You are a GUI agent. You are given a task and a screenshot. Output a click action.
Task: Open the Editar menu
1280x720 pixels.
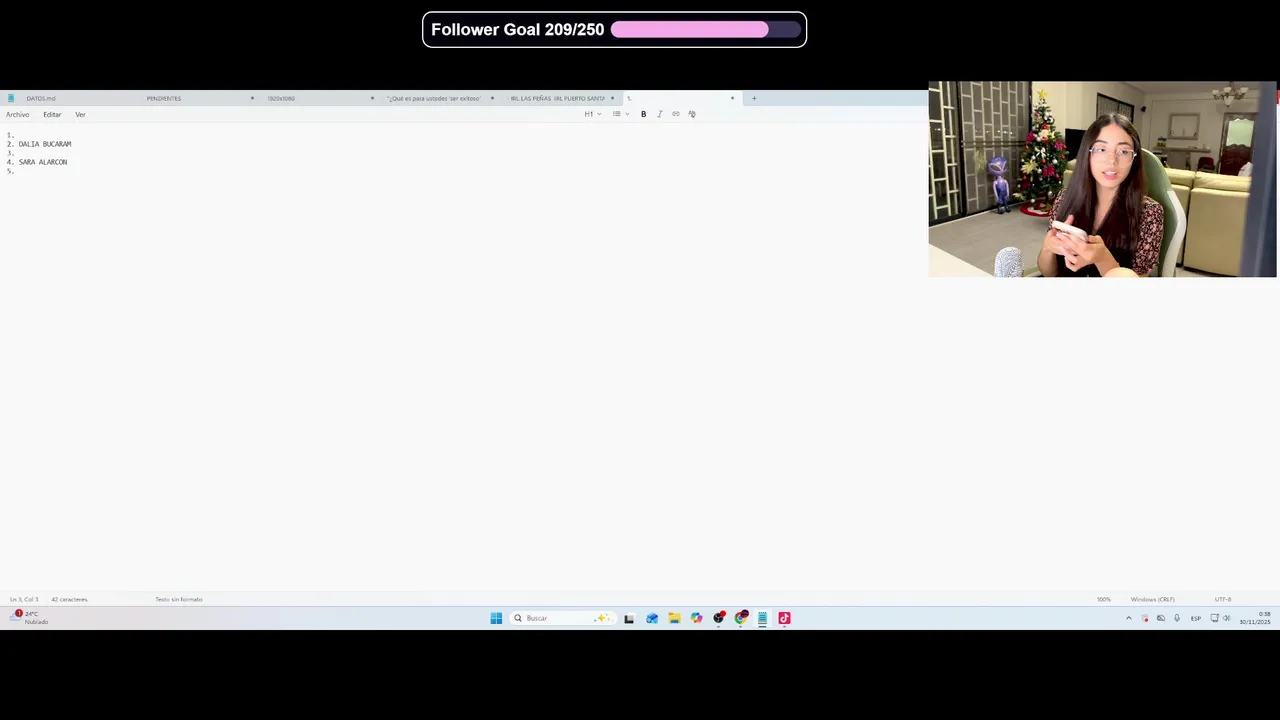52,114
